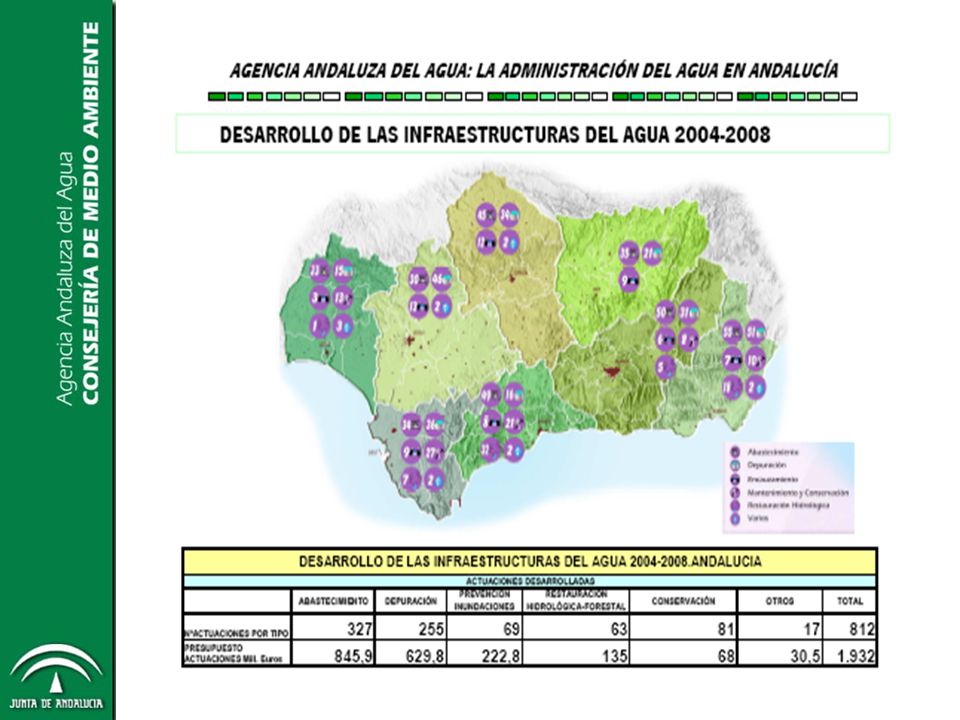Click the PREVENCIÓN INUNDACIONES column header
The image size is (960, 720).
click(x=484, y=601)
